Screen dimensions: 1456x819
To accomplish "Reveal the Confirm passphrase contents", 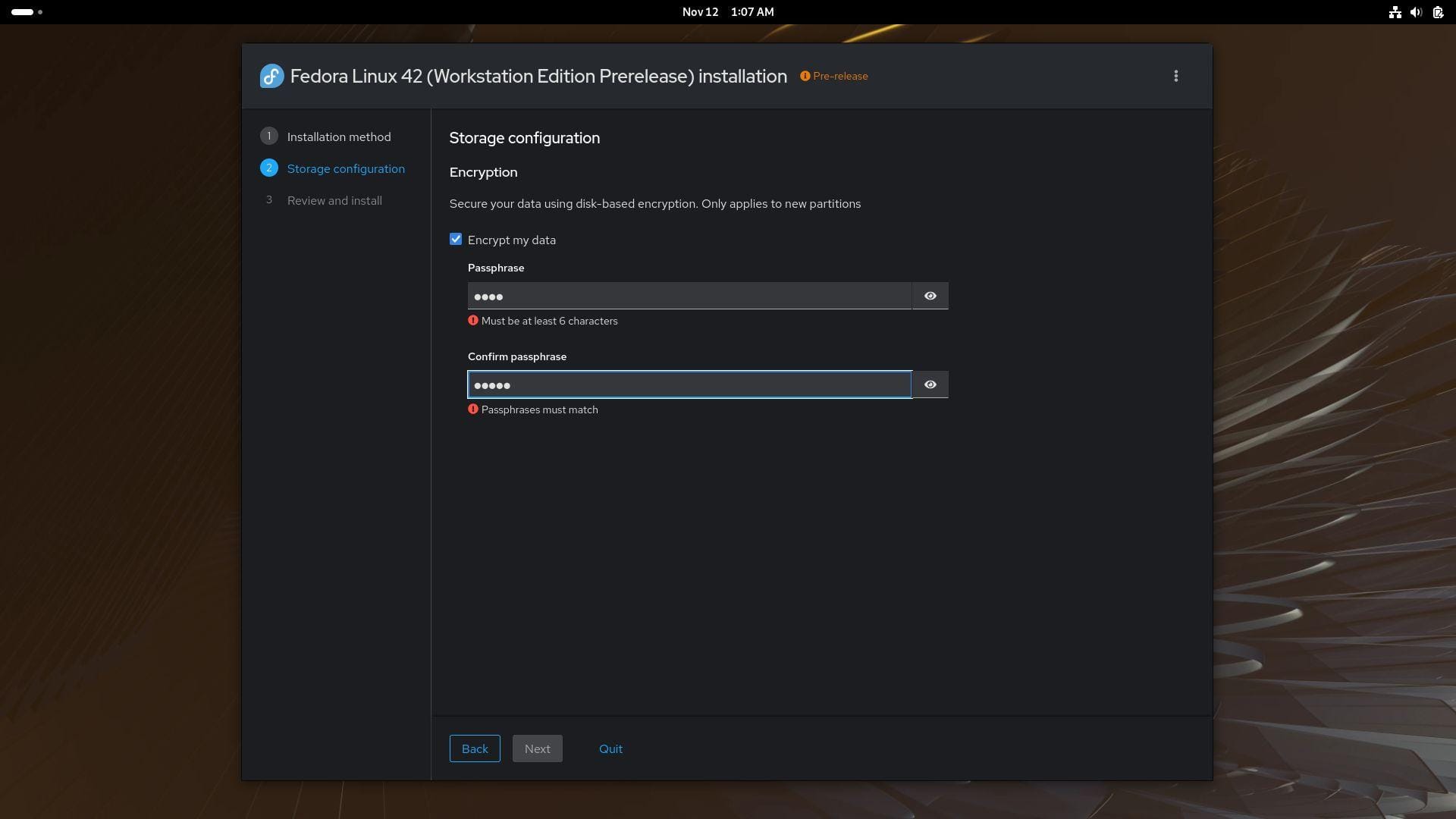I will (x=930, y=384).
